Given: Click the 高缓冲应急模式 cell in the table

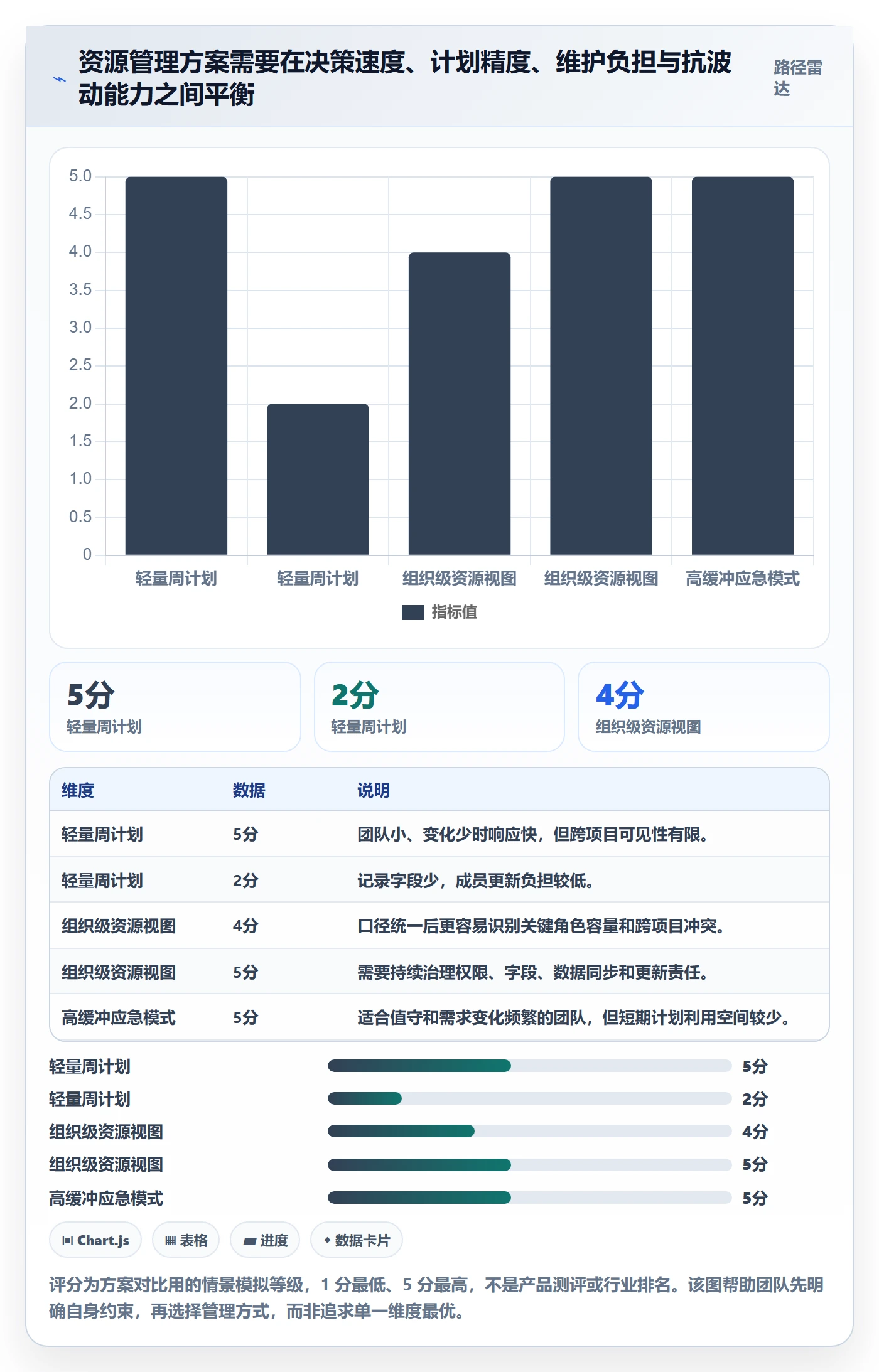Looking at the screenshot, I should 119,1017.
